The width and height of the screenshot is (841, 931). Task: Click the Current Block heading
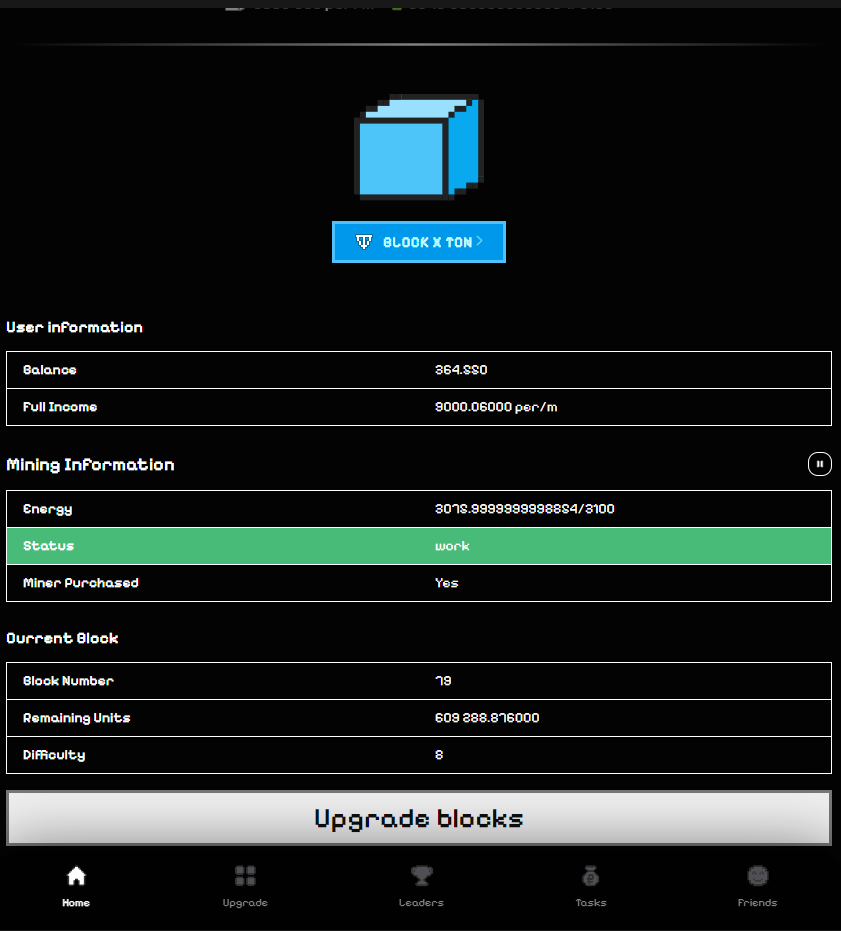tap(62, 638)
